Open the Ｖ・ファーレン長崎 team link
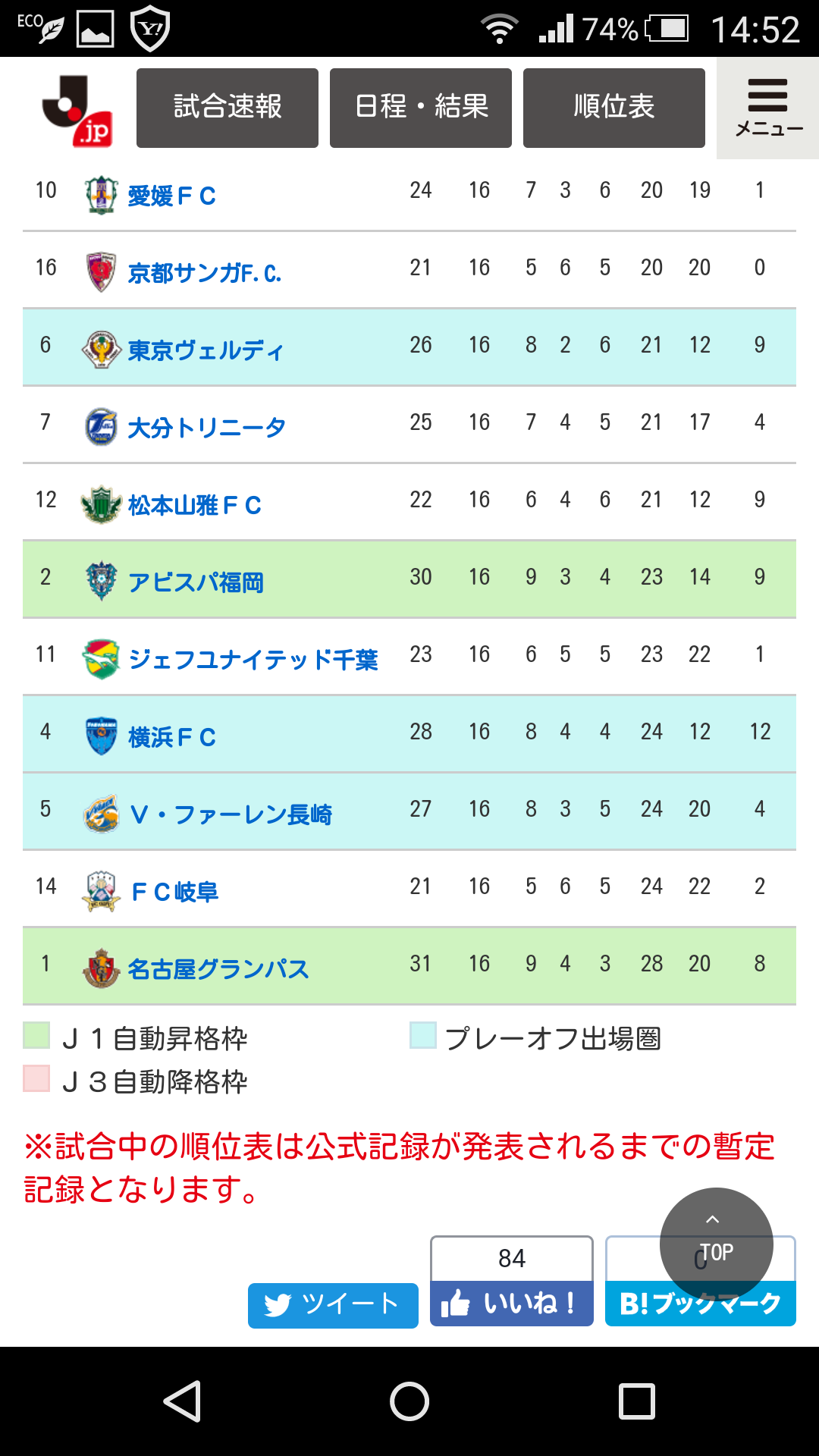The width and height of the screenshot is (819, 1456). click(231, 814)
